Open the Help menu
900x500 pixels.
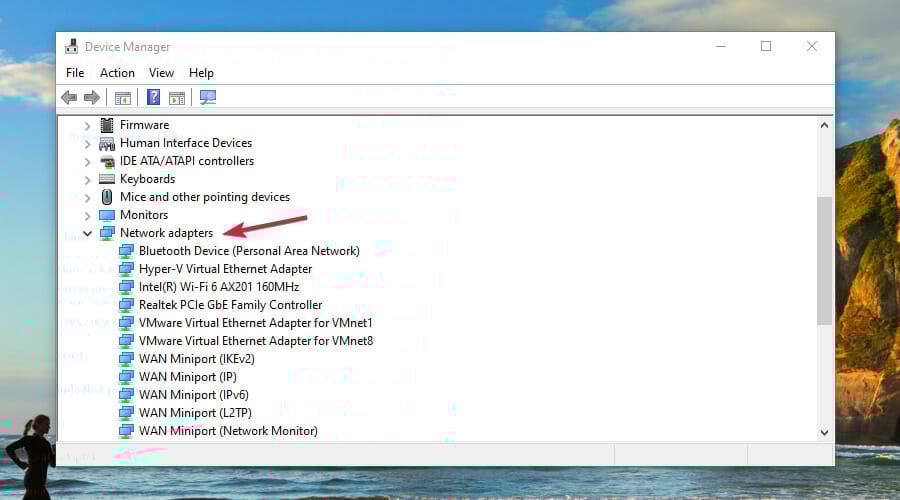point(201,73)
